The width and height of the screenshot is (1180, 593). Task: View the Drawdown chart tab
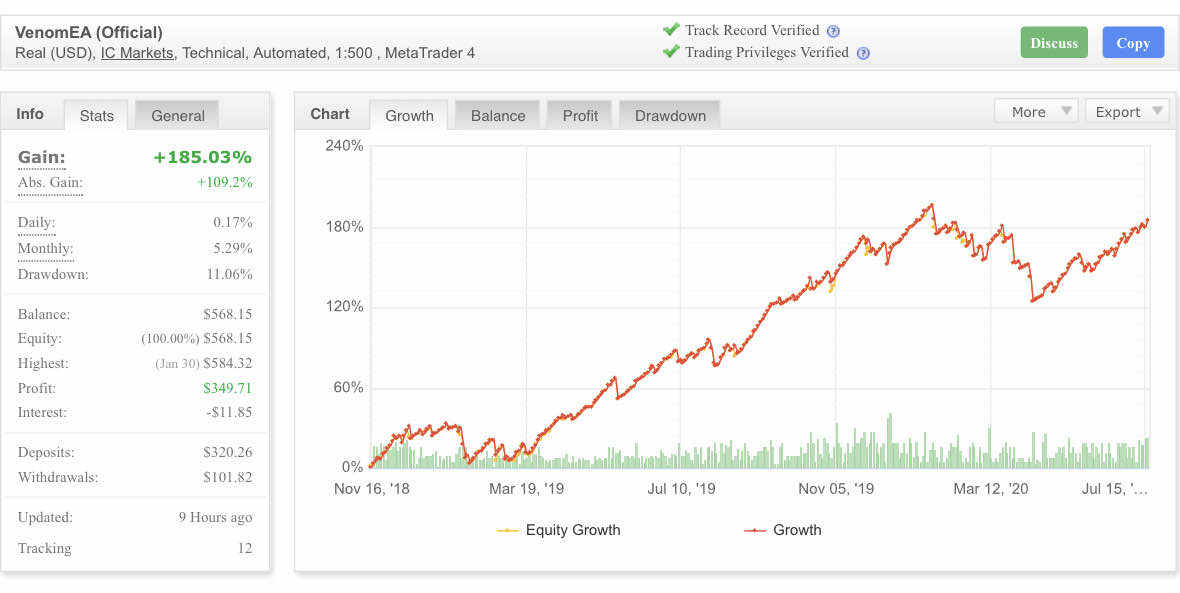coord(670,115)
